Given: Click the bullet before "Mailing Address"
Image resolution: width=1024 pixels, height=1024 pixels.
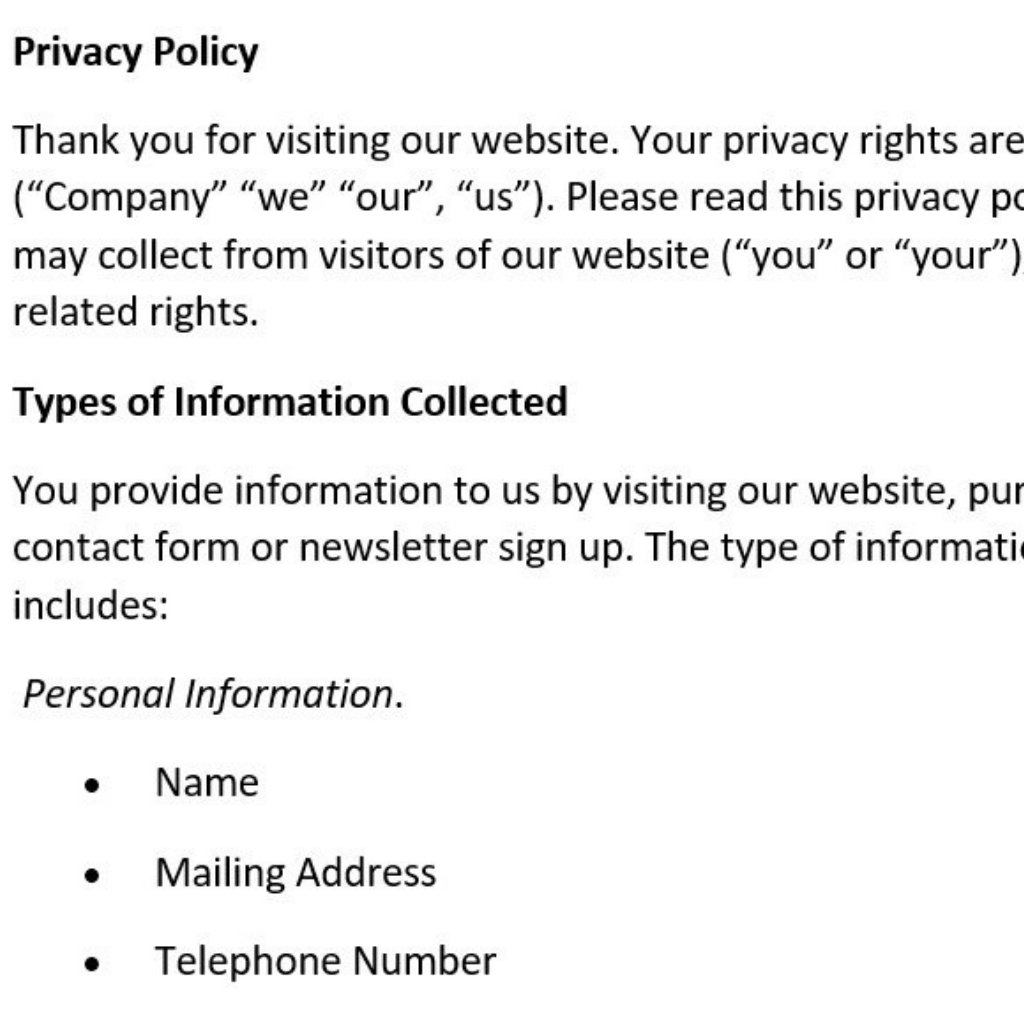Looking at the screenshot, I should tap(93, 876).
